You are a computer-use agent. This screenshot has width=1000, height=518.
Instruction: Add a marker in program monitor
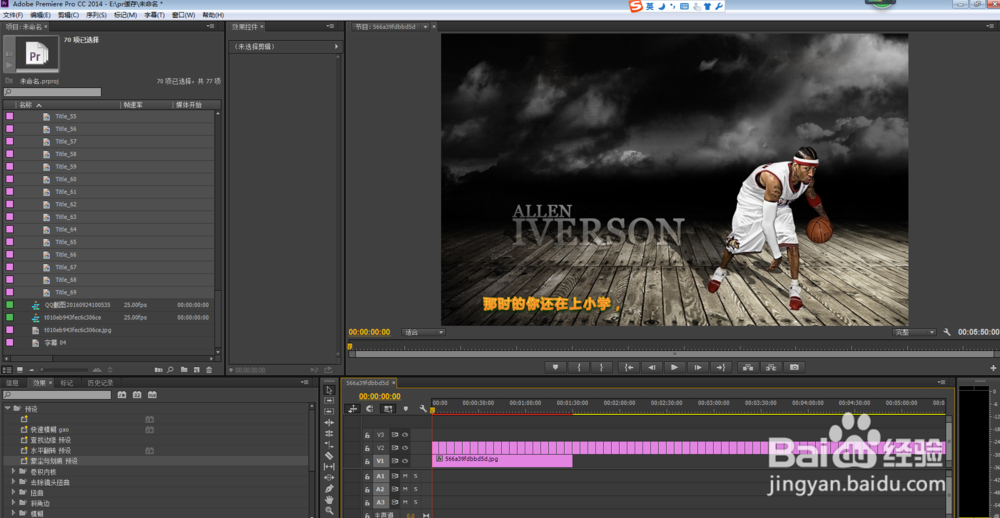tap(555, 367)
